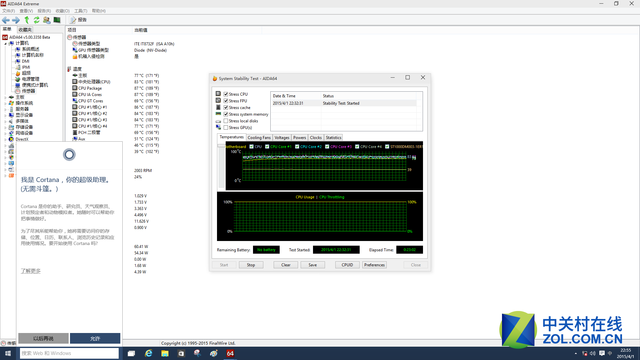This screenshot has width=640, height=360.
Task: Toggle CPU Core #1 legend checkbox
Action: (x=267, y=147)
